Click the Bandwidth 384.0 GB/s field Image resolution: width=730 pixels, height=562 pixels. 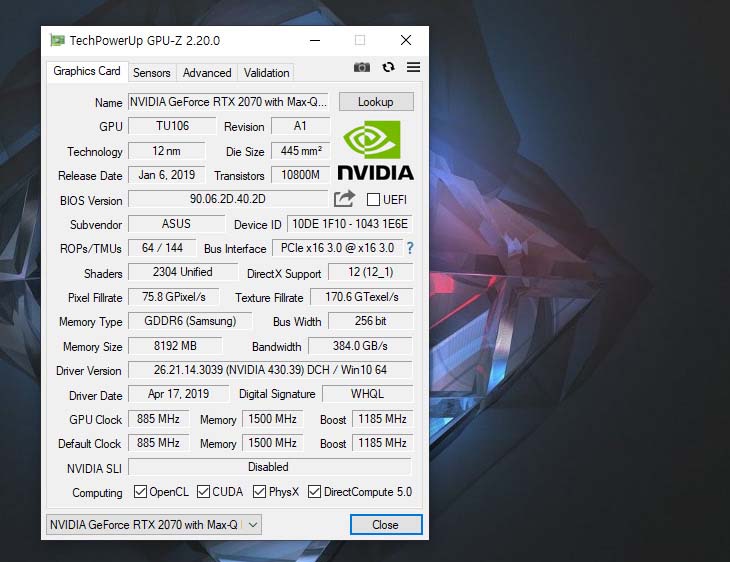point(360,346)
